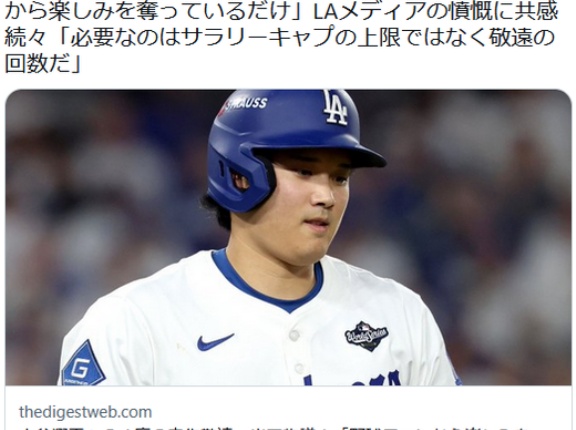Open the thedigestweb.com domain link
The height and width of the screenshot is (430, 576).
click(x=85, y=412)
